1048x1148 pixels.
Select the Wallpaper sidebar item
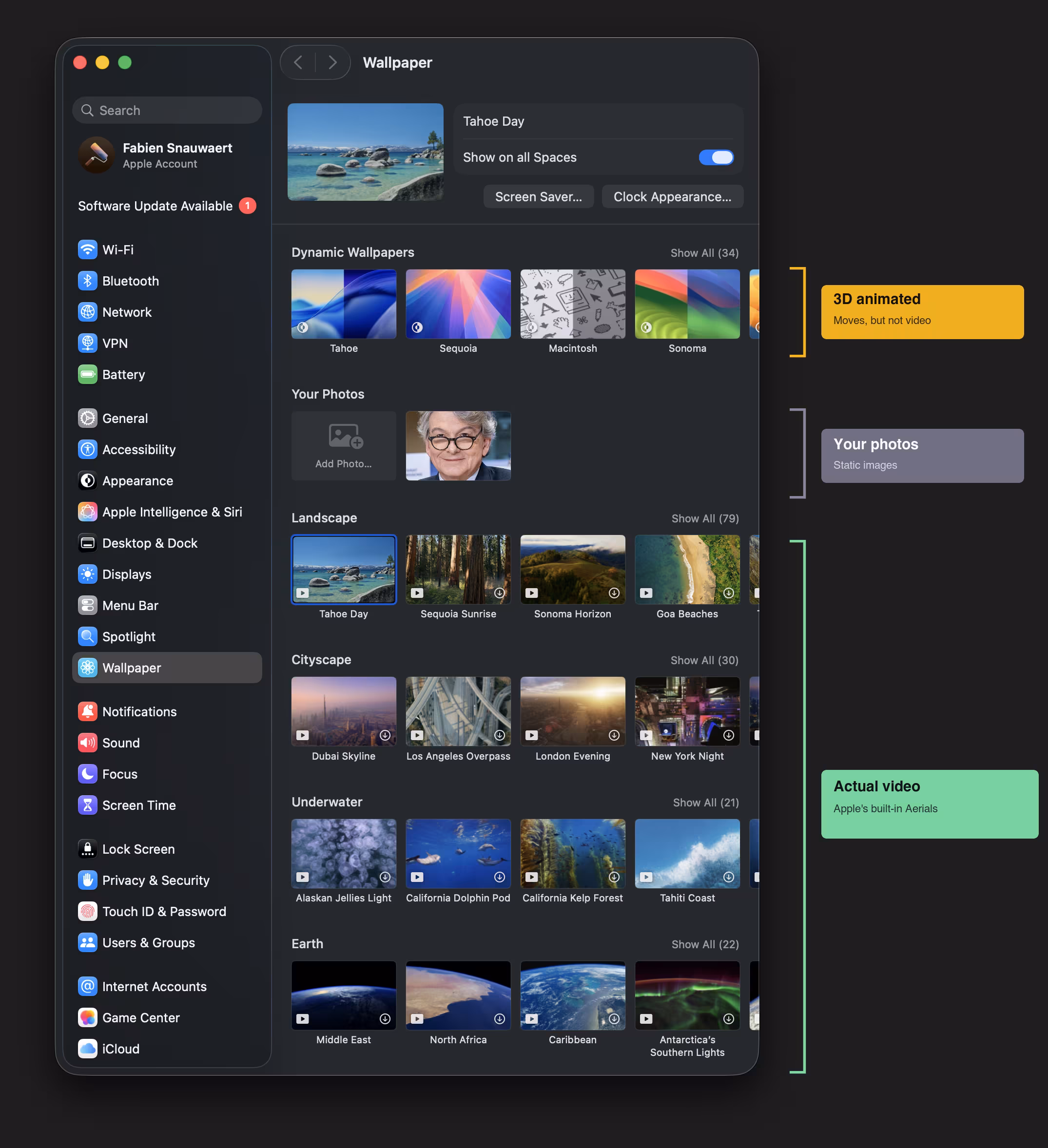(x=167, y=668)
